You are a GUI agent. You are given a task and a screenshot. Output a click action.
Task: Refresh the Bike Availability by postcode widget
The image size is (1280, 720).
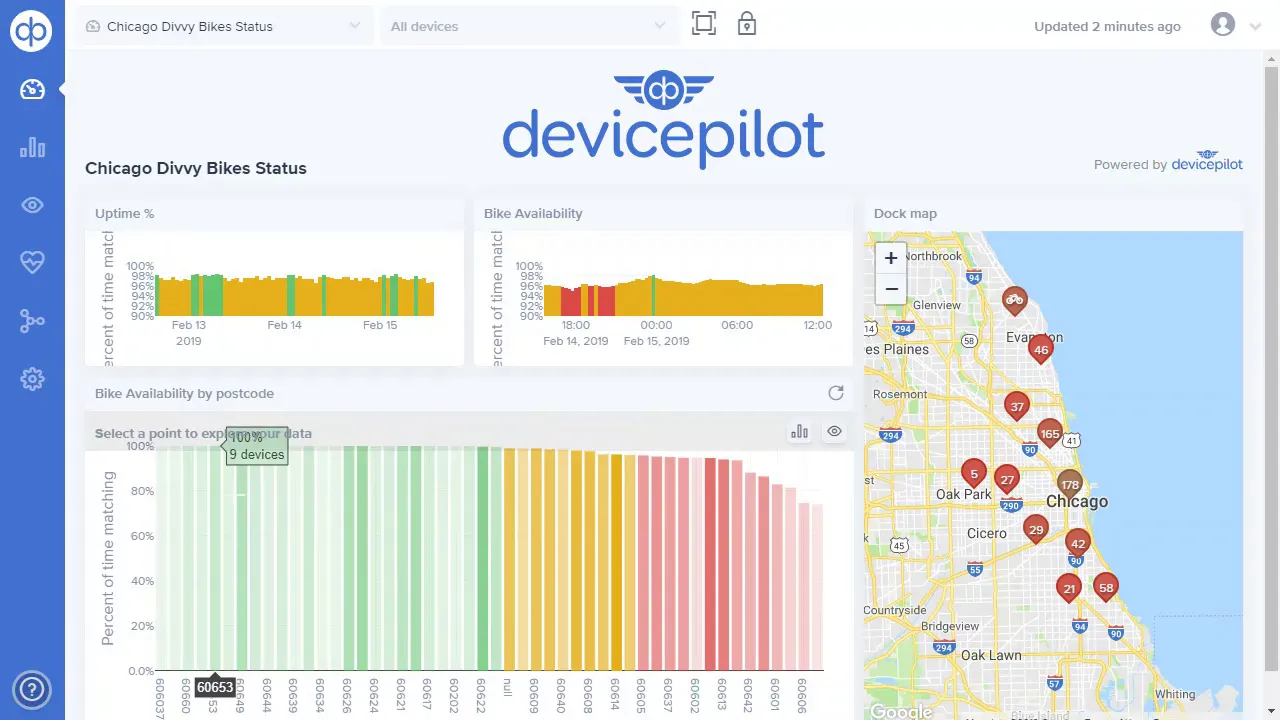[836, 393]
